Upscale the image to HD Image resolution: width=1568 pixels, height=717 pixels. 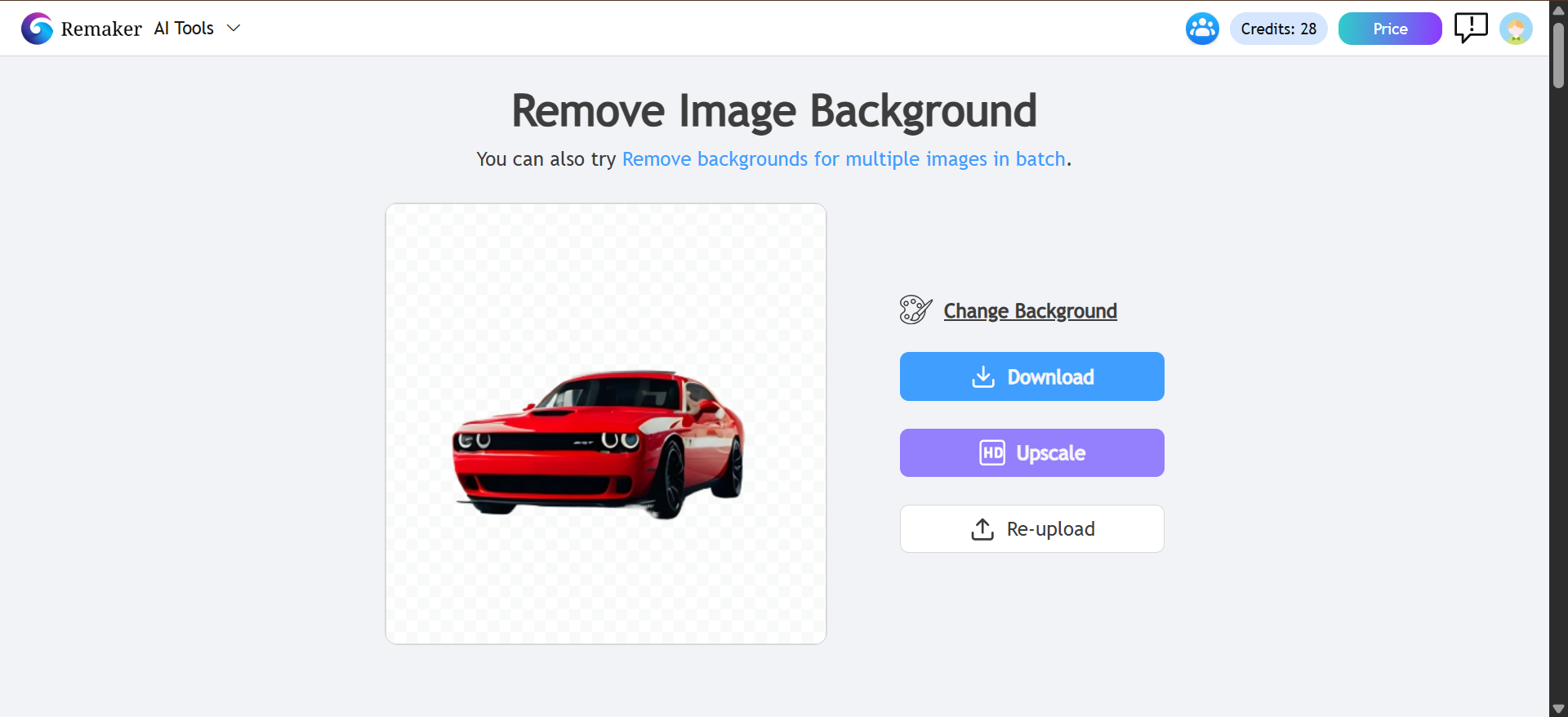coord(1032,452)
